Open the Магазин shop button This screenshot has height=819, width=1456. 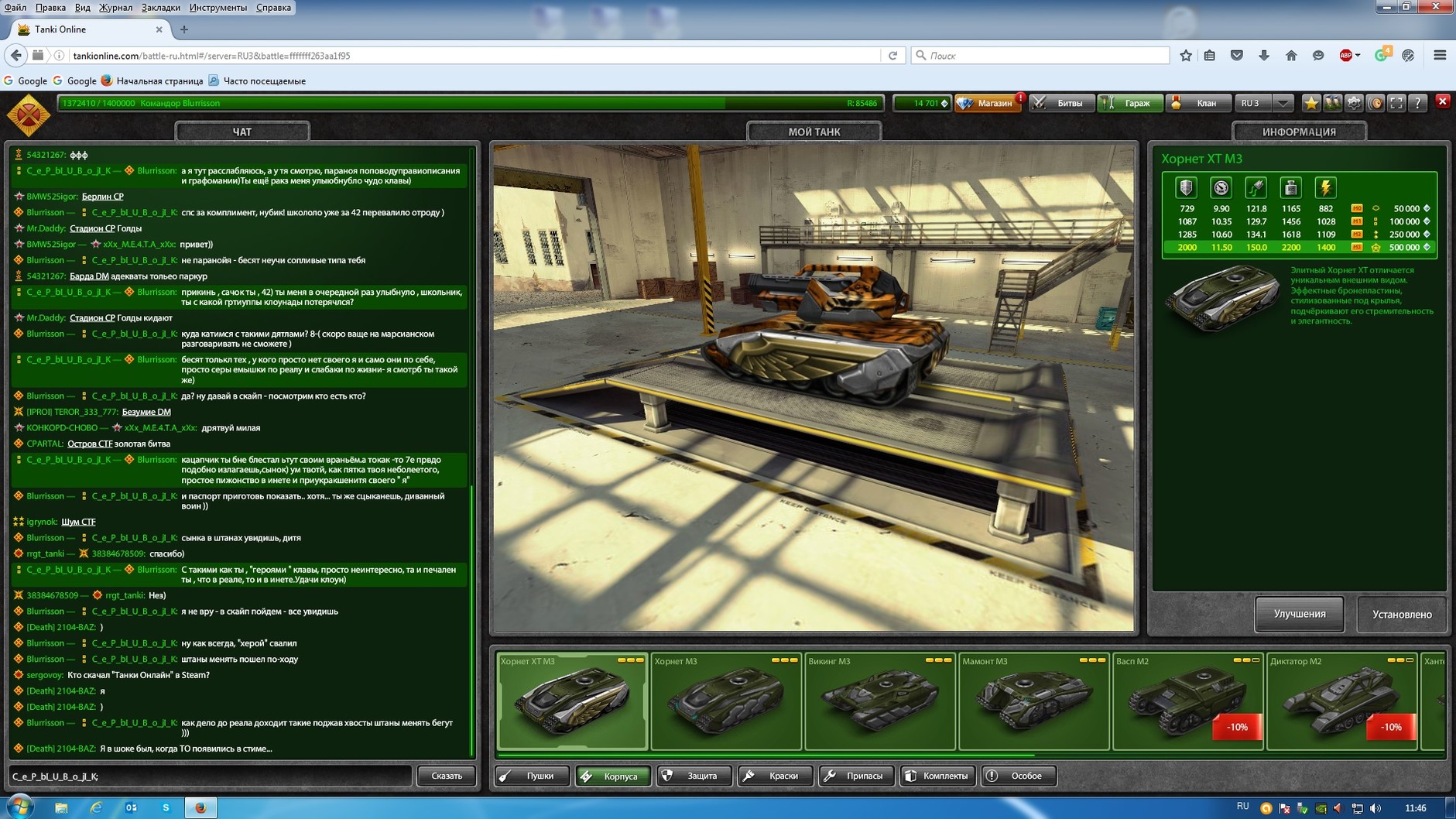point(988,103)
